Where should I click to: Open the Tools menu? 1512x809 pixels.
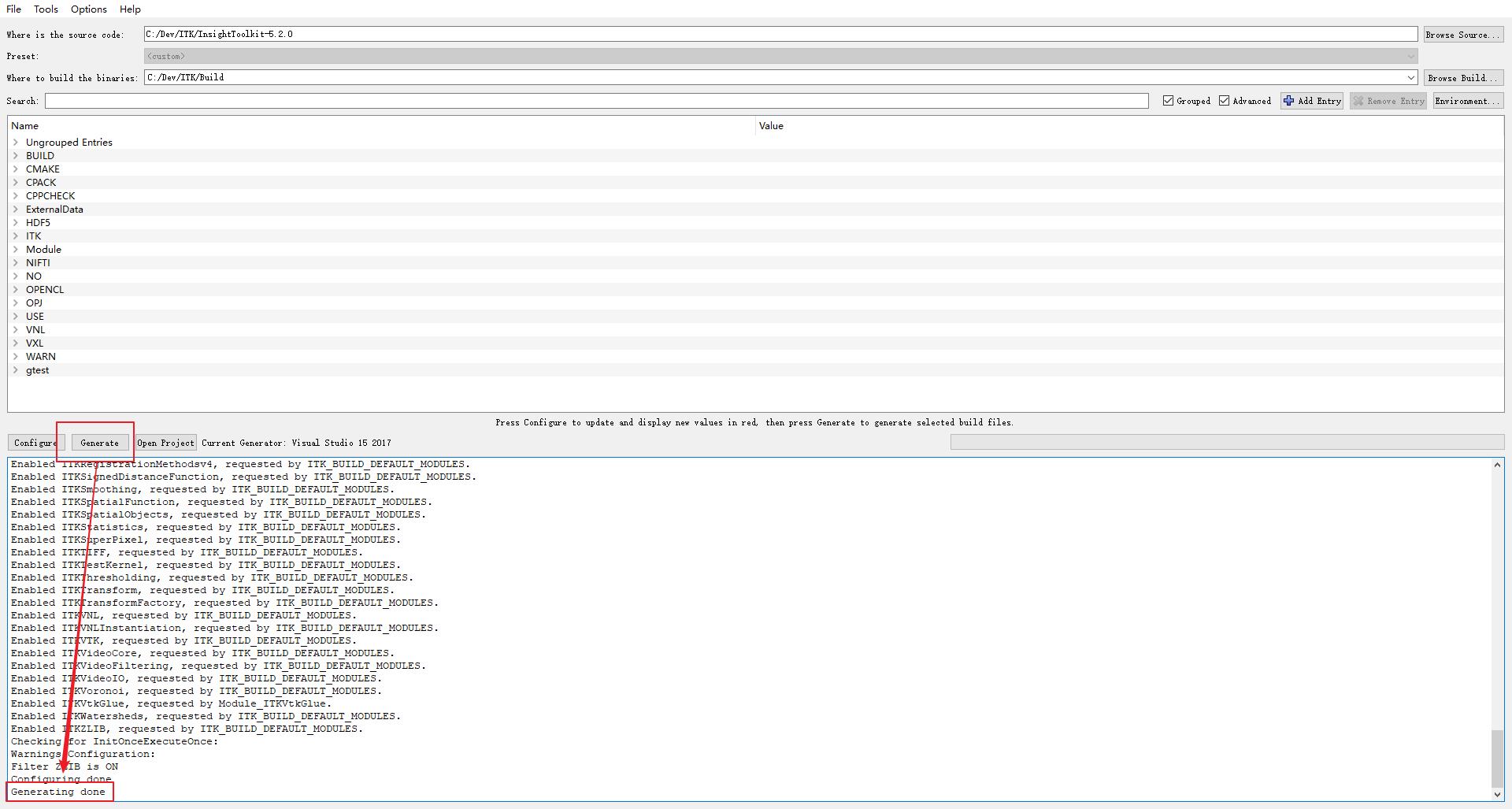coord(46,9)
